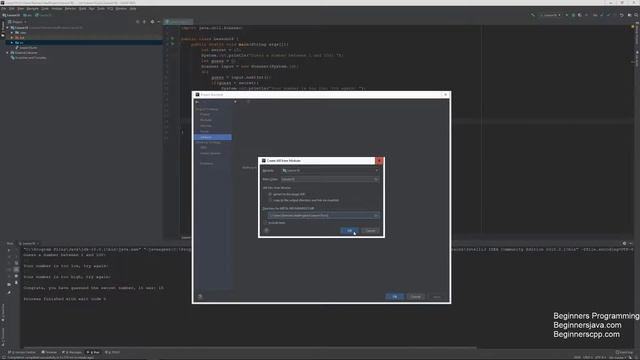Browse for the manifest directory using folder icon
This screenshot has width=640, height=360.
click(x=376, y=216)
